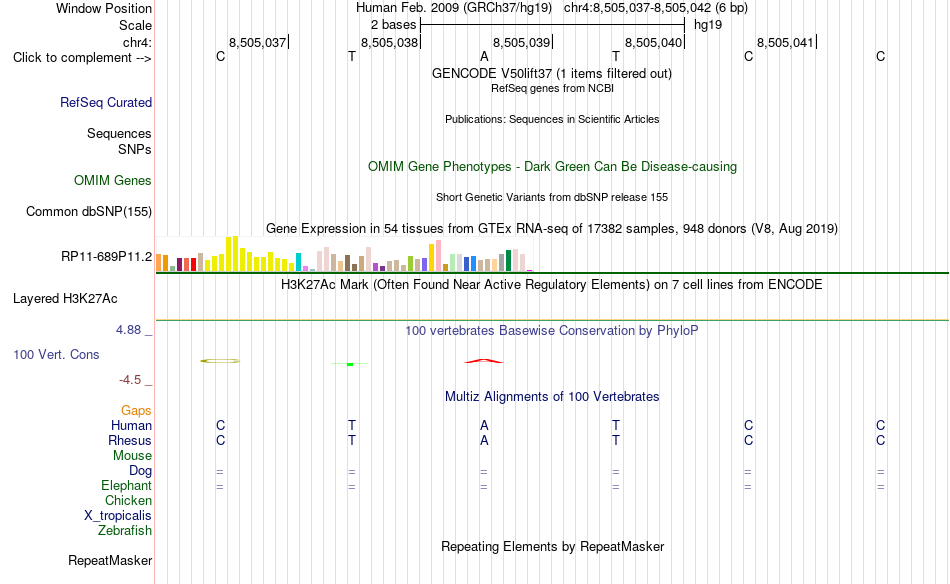
Task: Click Gene Expression in 54 tissues GTEx title
Action: coord(552,228)
